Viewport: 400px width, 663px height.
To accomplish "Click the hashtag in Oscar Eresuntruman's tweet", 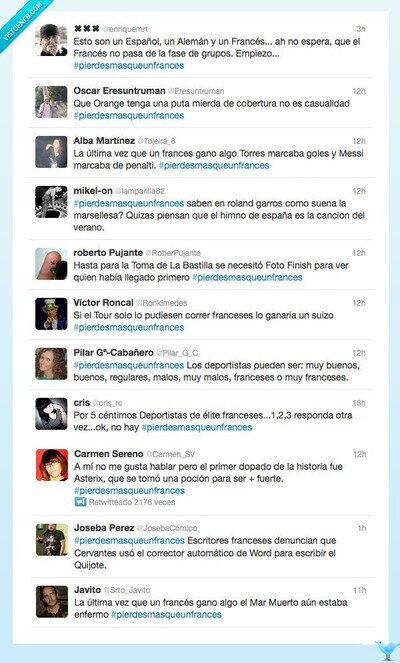I will [129, 115].
